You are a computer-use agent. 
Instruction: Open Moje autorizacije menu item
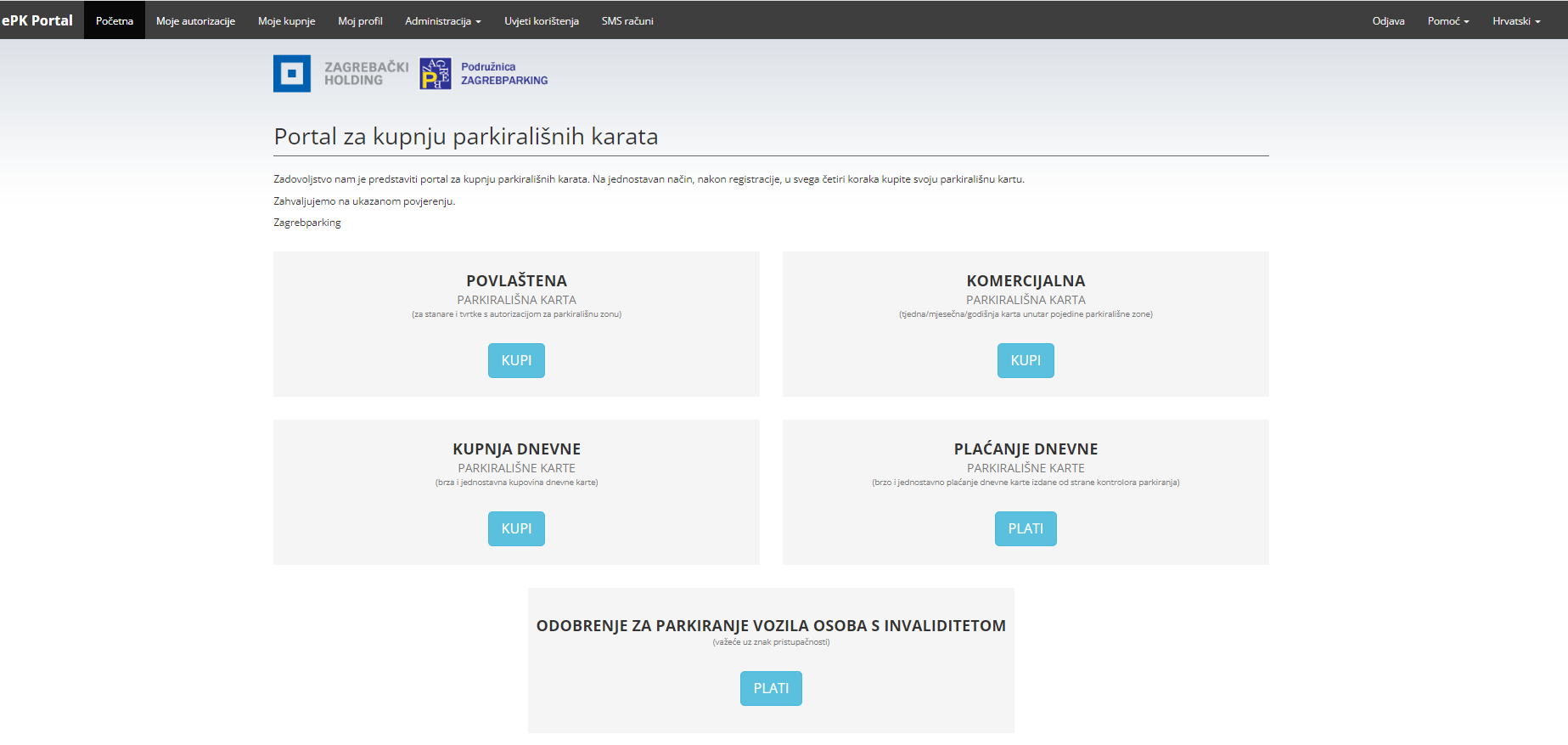pyautogui.click(x=195, y=20)
